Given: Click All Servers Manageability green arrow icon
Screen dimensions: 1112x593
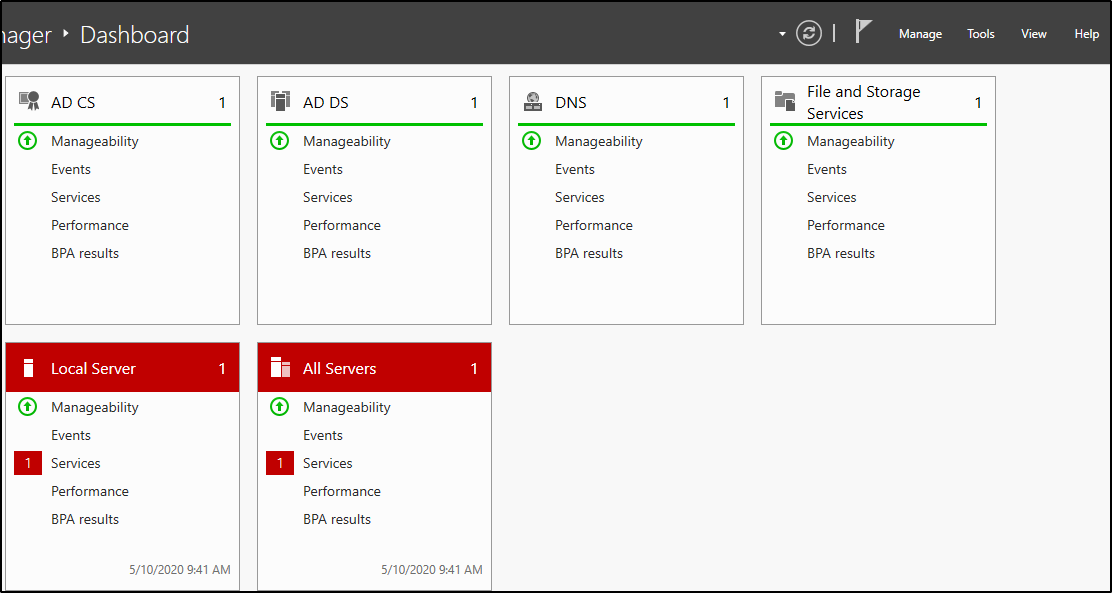Looking at the screenshot, I should point(279,407).
